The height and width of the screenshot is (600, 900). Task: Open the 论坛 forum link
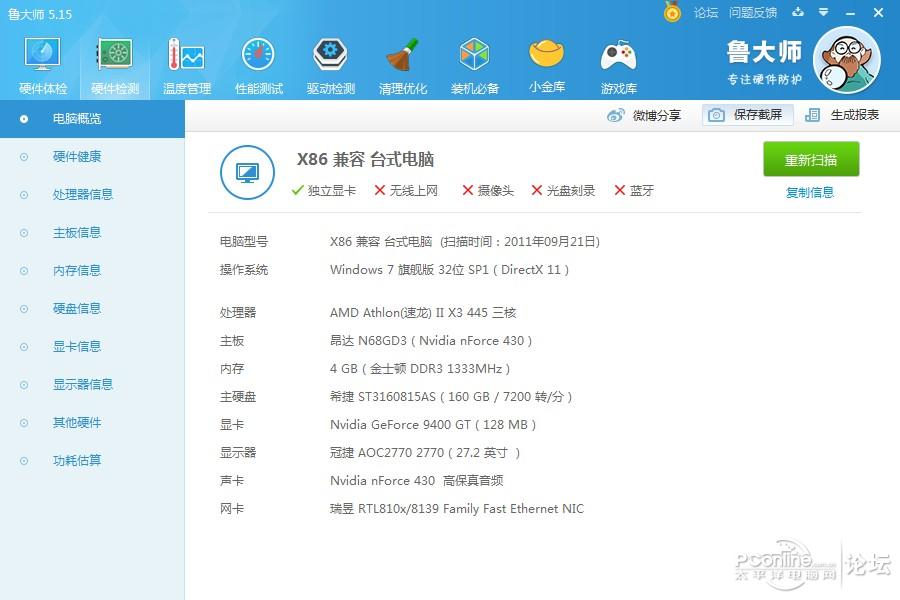point(706,13)
